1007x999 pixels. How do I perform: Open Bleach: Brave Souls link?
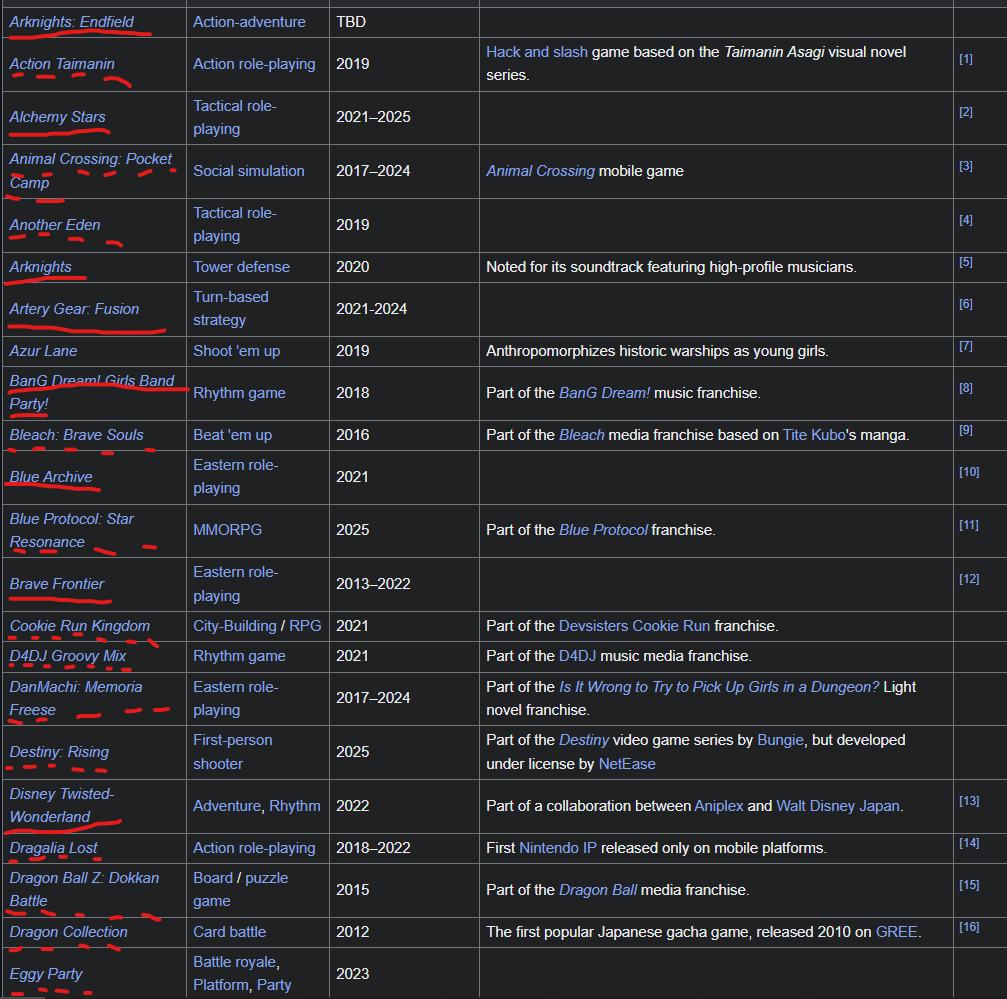[76, 435]
